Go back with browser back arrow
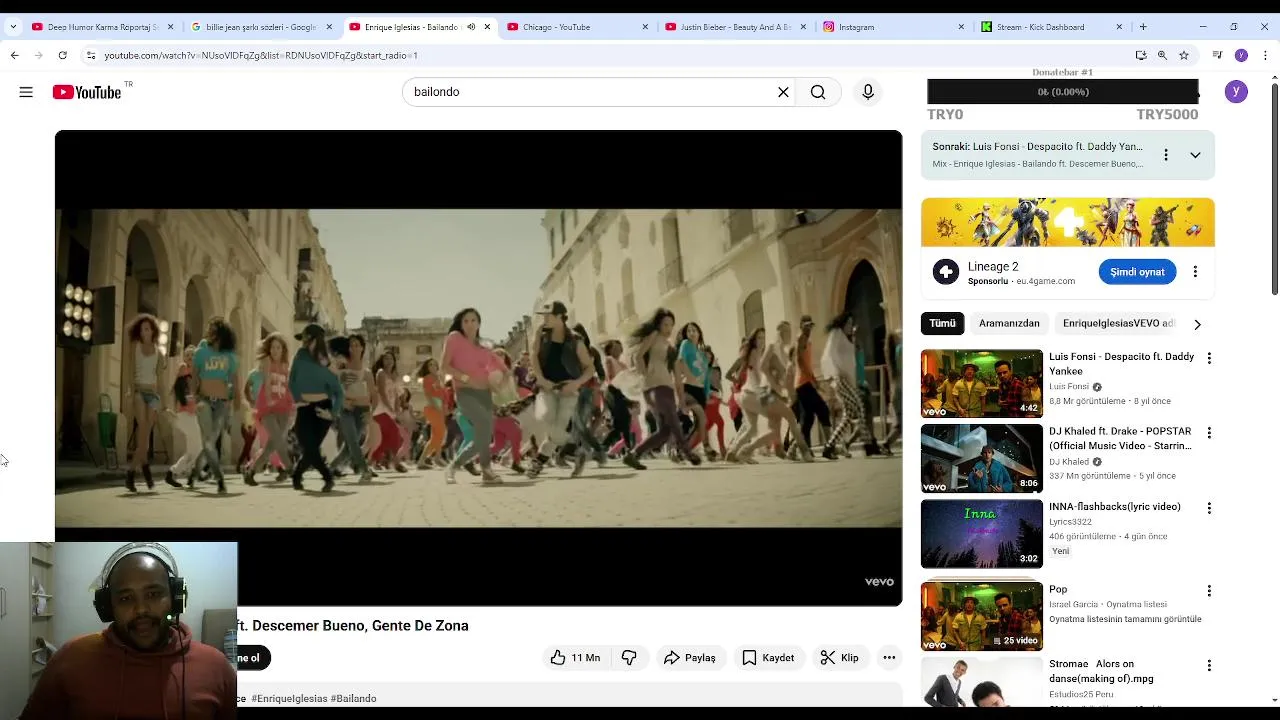Screen dimensions: 1280x720 click(x=15, y=55)
